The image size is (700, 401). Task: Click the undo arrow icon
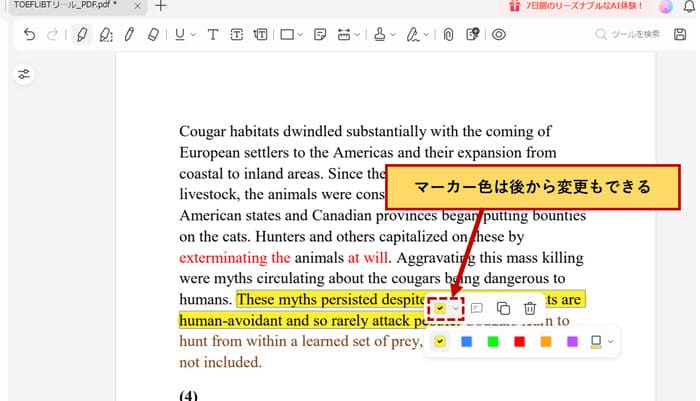pos(28,35)
